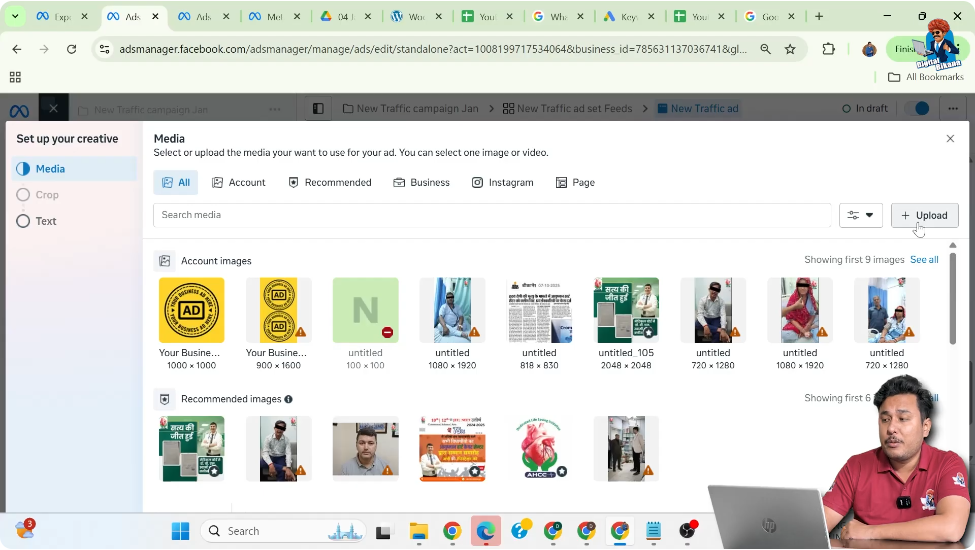Select the All media tab
This screenshot has height=550, width=975.
pyautogui.click(x=176, y=183)
